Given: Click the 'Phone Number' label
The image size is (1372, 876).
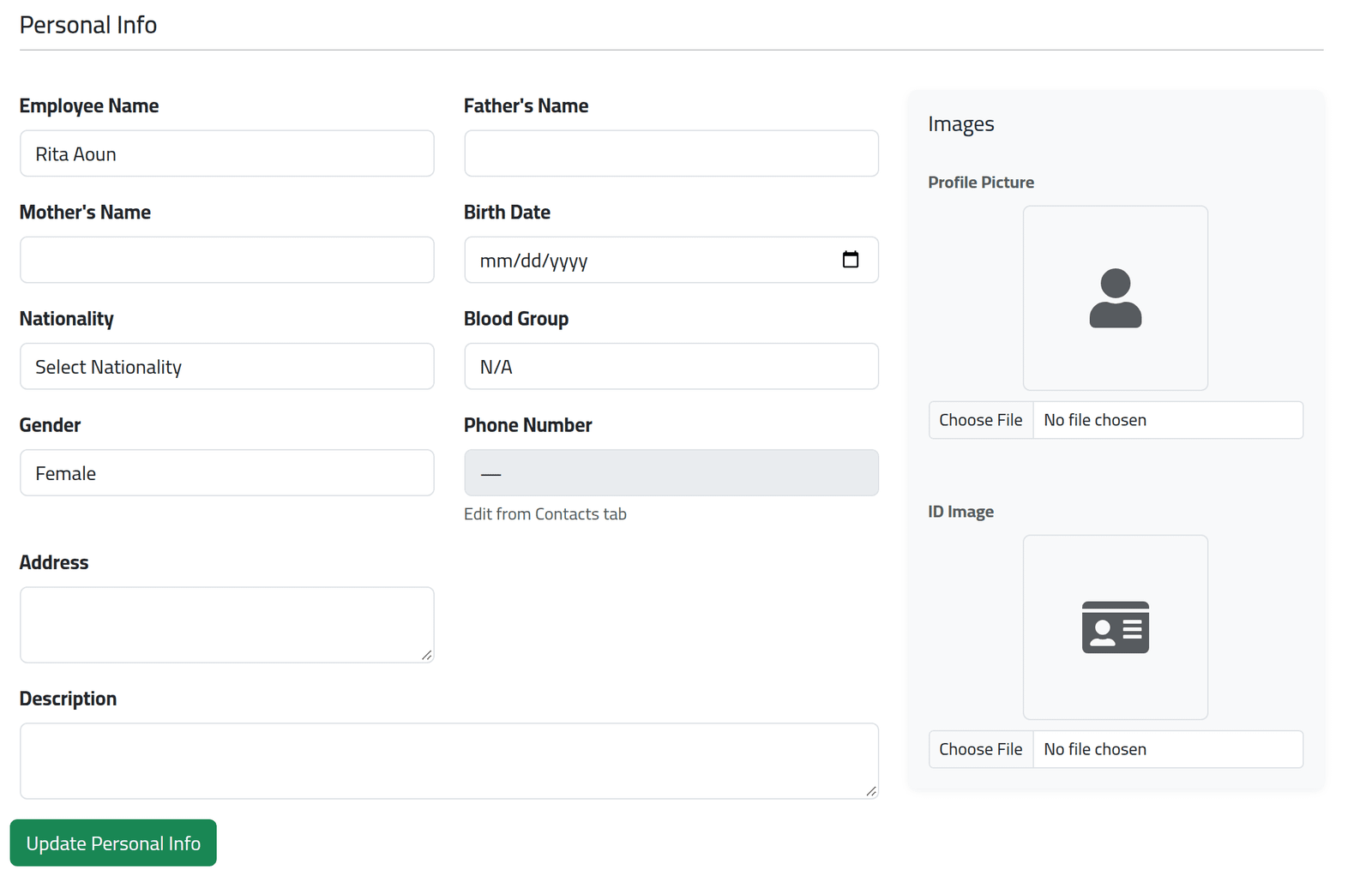Looking at the screenshot, I should (x=528, y=425).
